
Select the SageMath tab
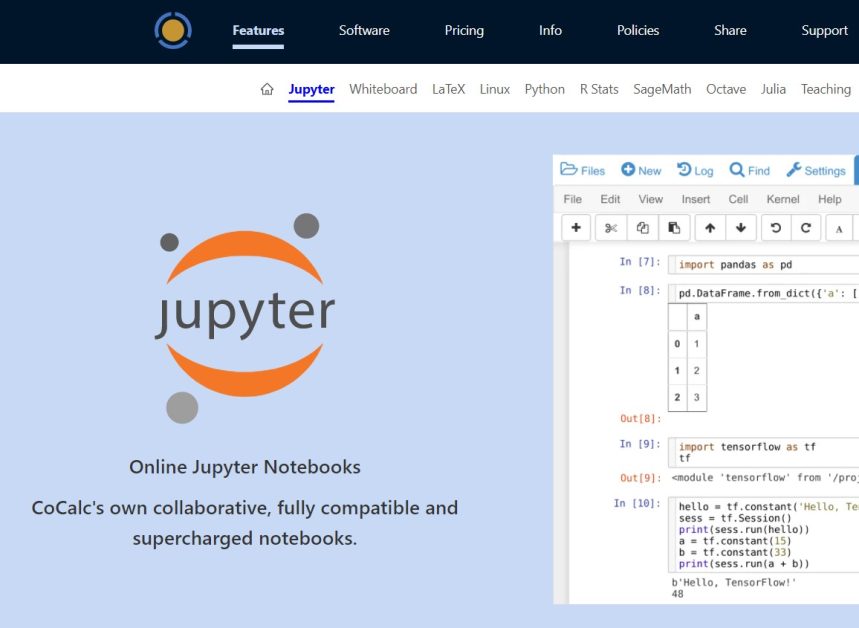(661, 88)
